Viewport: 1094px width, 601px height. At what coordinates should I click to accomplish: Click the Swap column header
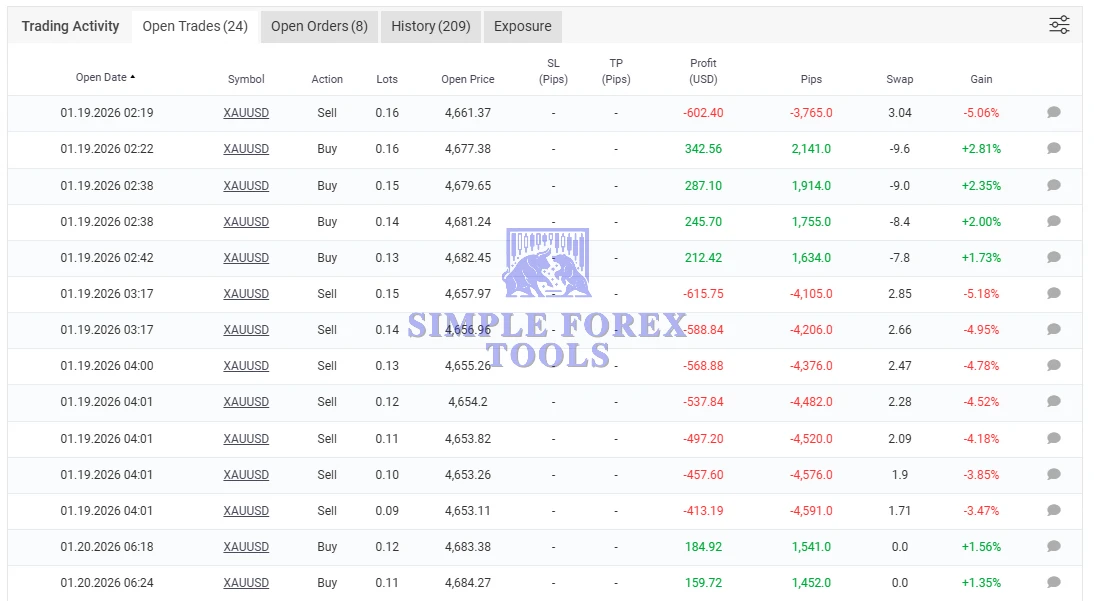(x=899, y=79)
